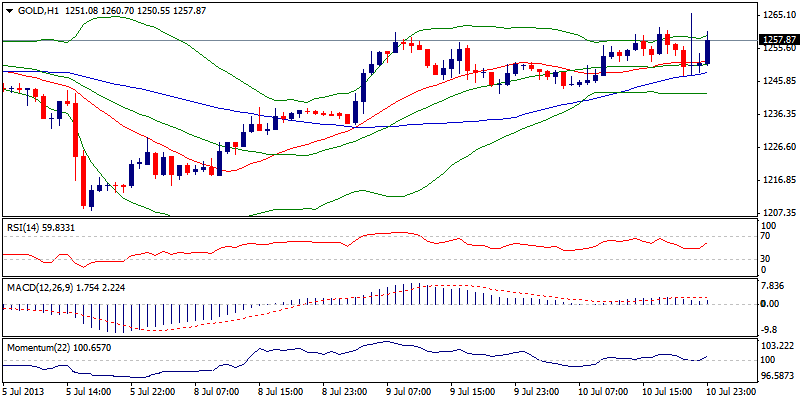Select the GOLD,H1 chart title text
The height and width of the screenshot is (400, 800).
(35, 9)
